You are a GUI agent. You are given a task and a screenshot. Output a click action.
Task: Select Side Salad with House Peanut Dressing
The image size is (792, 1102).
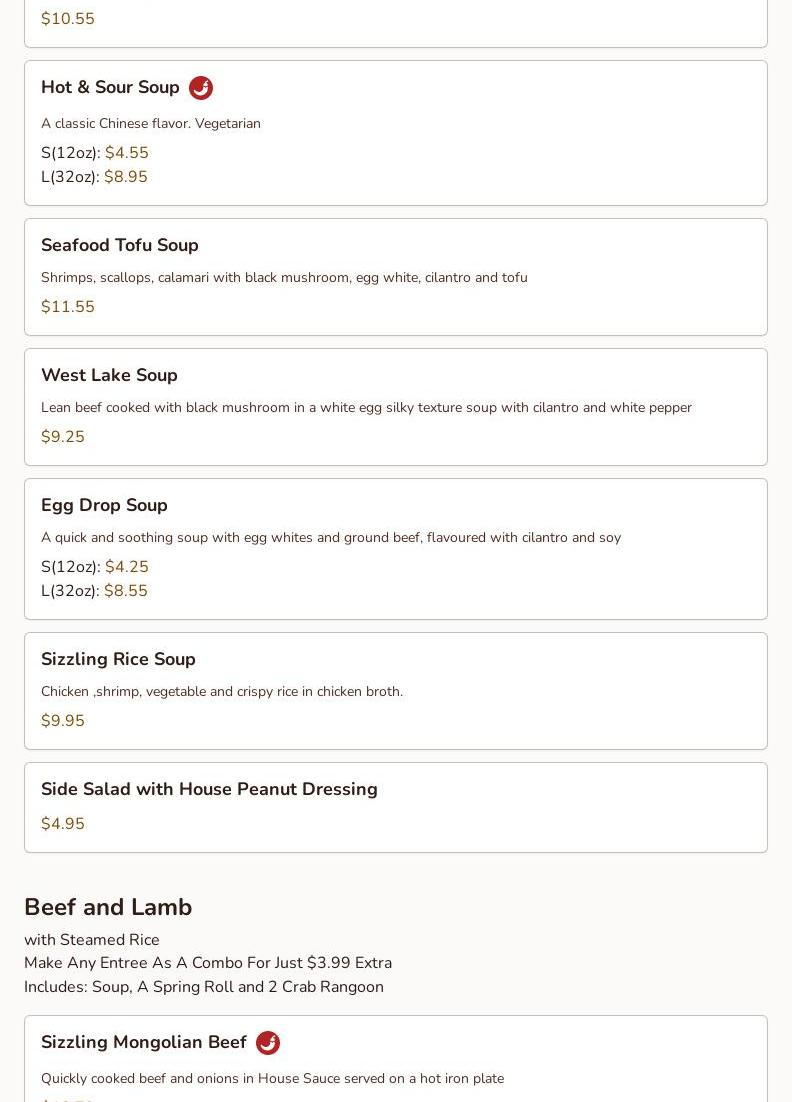[x=209, y=789]
